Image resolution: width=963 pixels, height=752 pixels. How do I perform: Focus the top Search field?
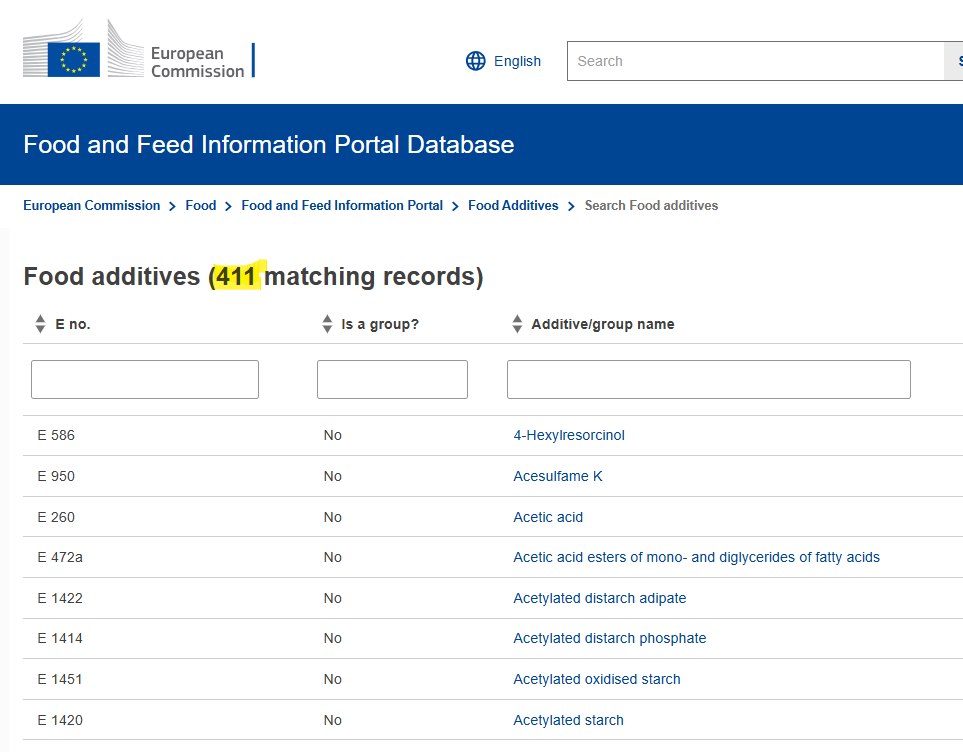tap(755, 61)
